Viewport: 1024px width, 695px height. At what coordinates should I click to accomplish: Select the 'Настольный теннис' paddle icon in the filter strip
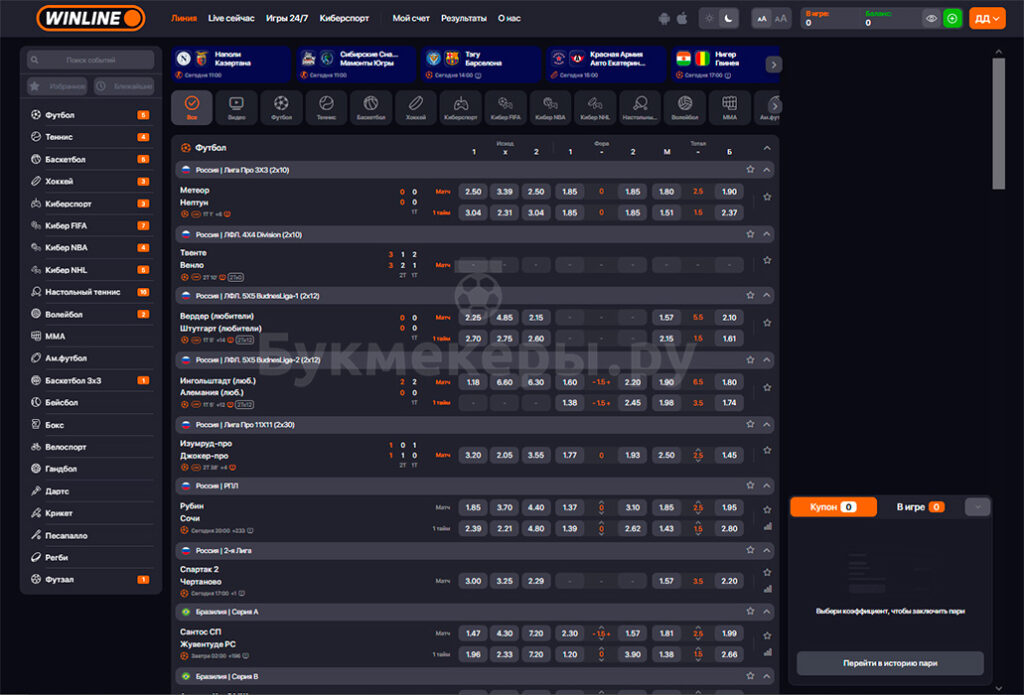click(x=640, y=107)
